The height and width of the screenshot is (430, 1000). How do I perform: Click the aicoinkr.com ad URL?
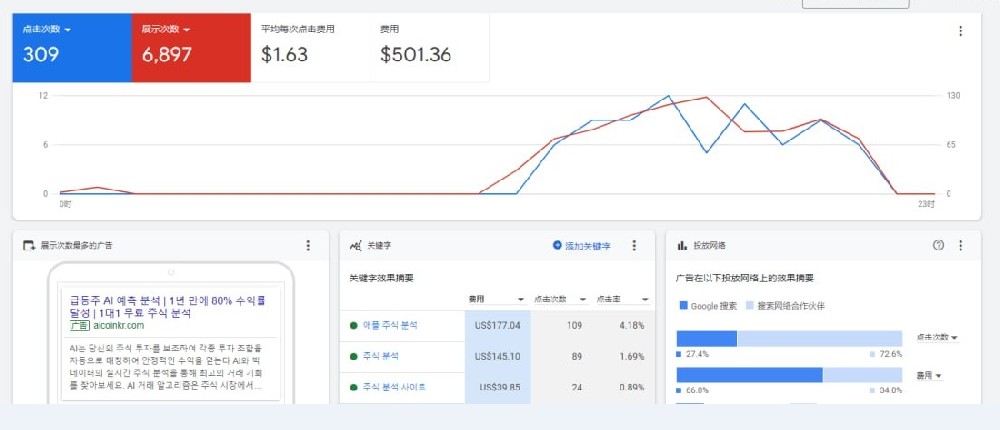[119, 325]
